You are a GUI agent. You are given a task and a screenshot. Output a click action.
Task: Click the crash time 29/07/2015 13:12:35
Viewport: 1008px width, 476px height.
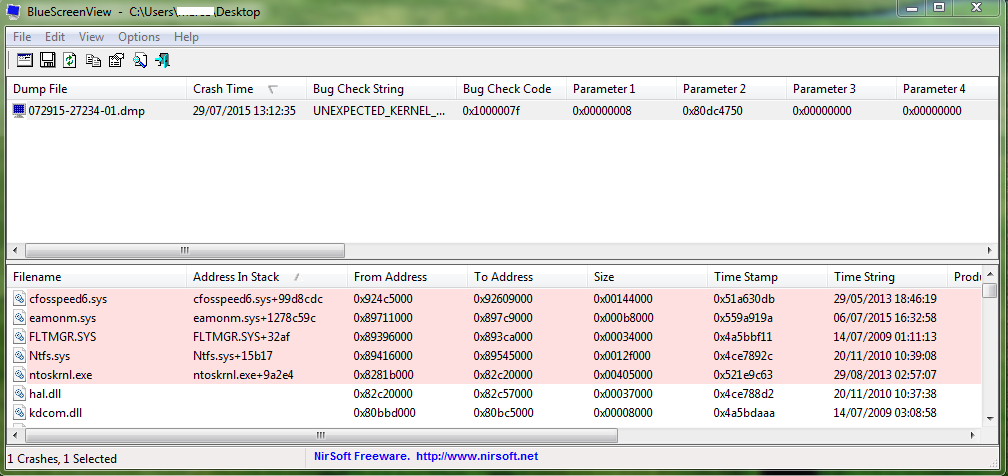click(244, 111)
